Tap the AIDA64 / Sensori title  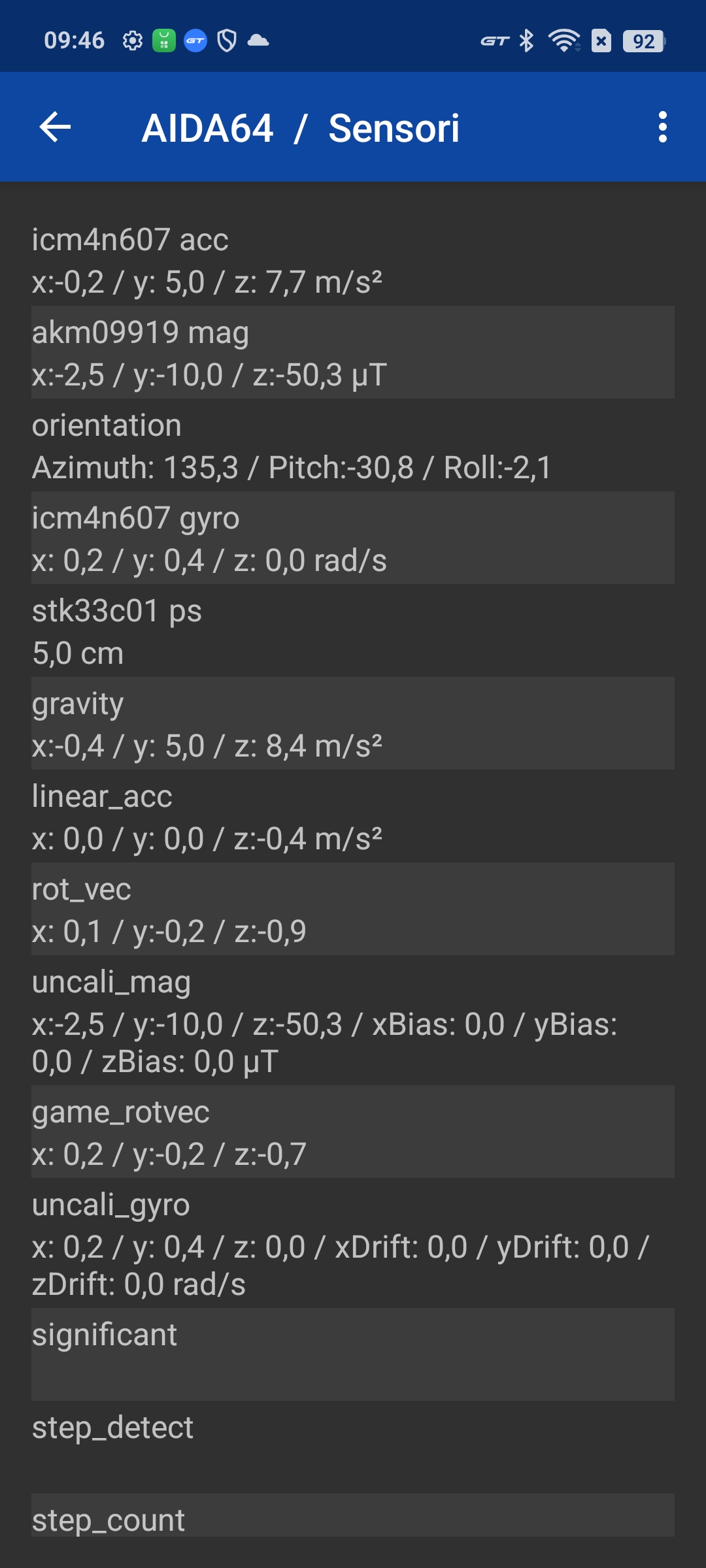(x=301, y=128)
